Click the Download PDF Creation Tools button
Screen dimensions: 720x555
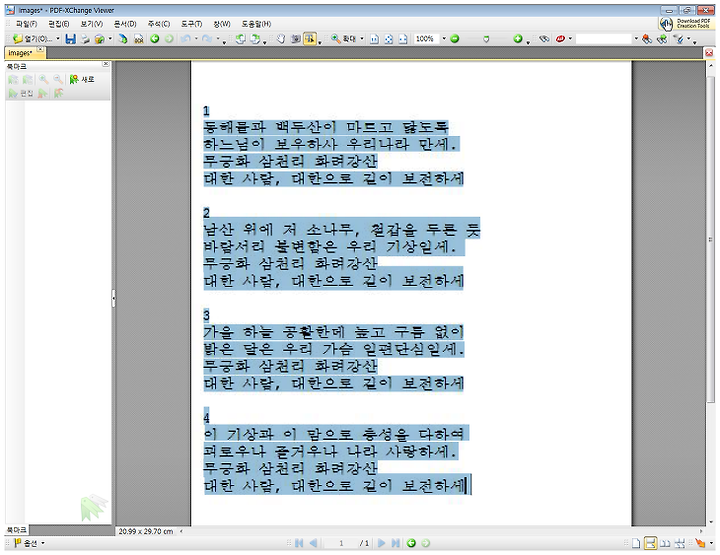point(686,23)
